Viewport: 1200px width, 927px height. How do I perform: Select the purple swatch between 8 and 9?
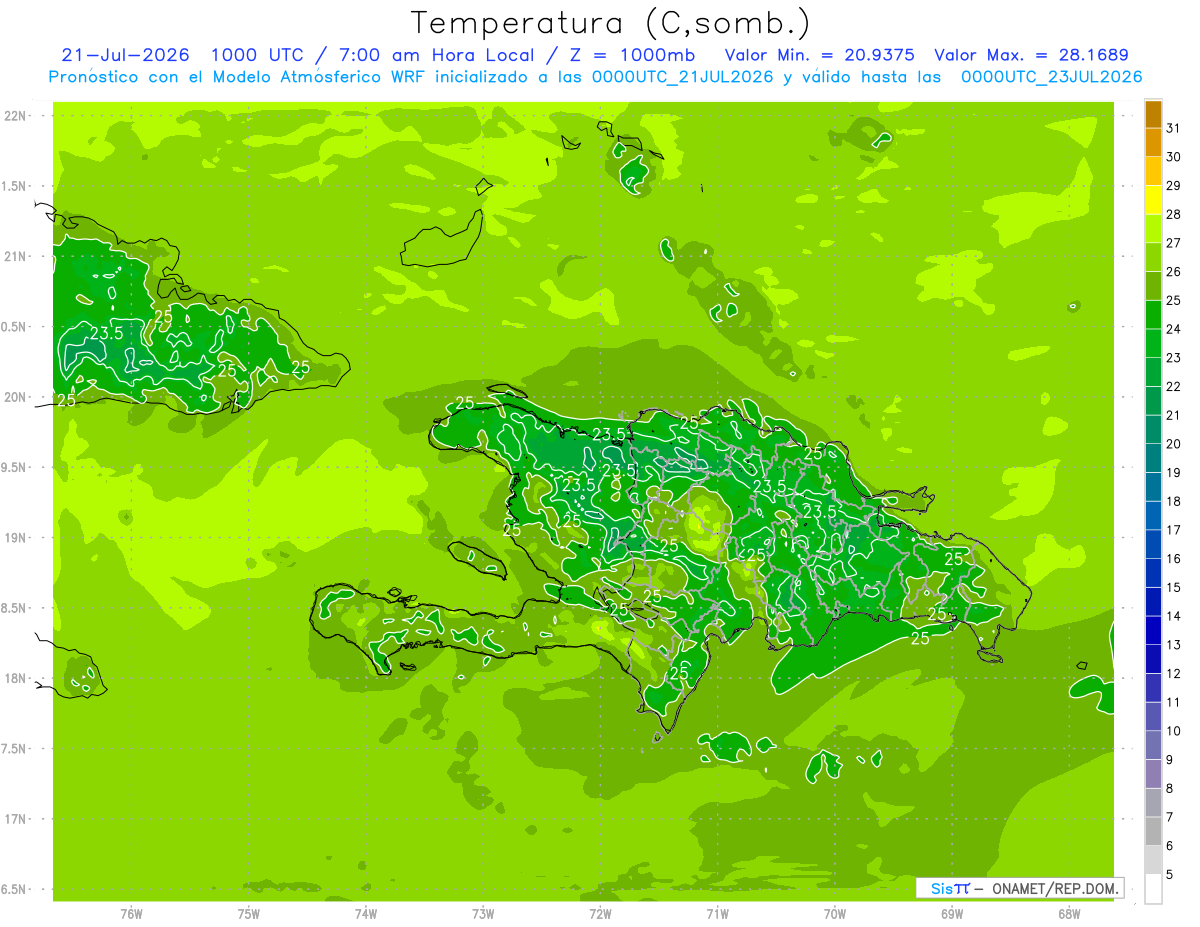coord(1153,774)
